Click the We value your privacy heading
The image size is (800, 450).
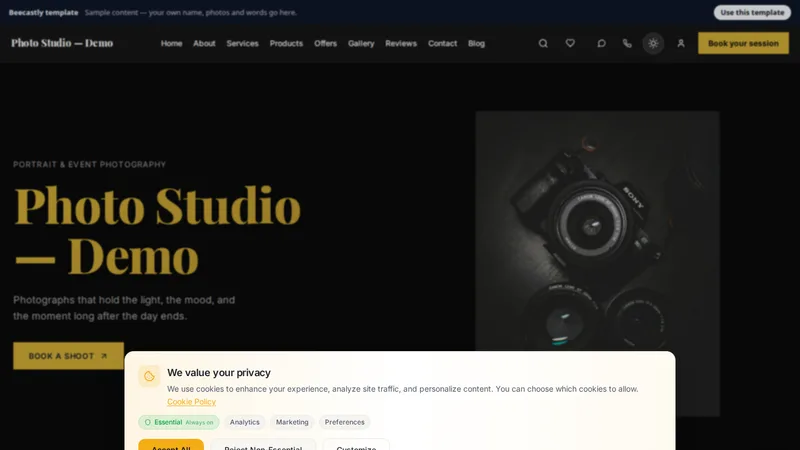219,372
